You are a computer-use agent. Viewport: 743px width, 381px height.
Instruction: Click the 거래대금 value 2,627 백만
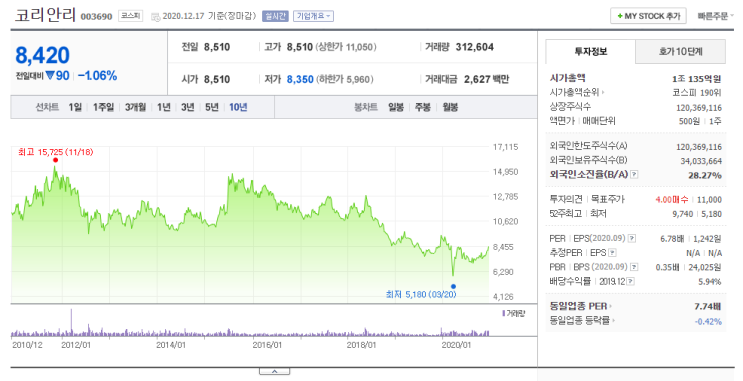point(486,79)
